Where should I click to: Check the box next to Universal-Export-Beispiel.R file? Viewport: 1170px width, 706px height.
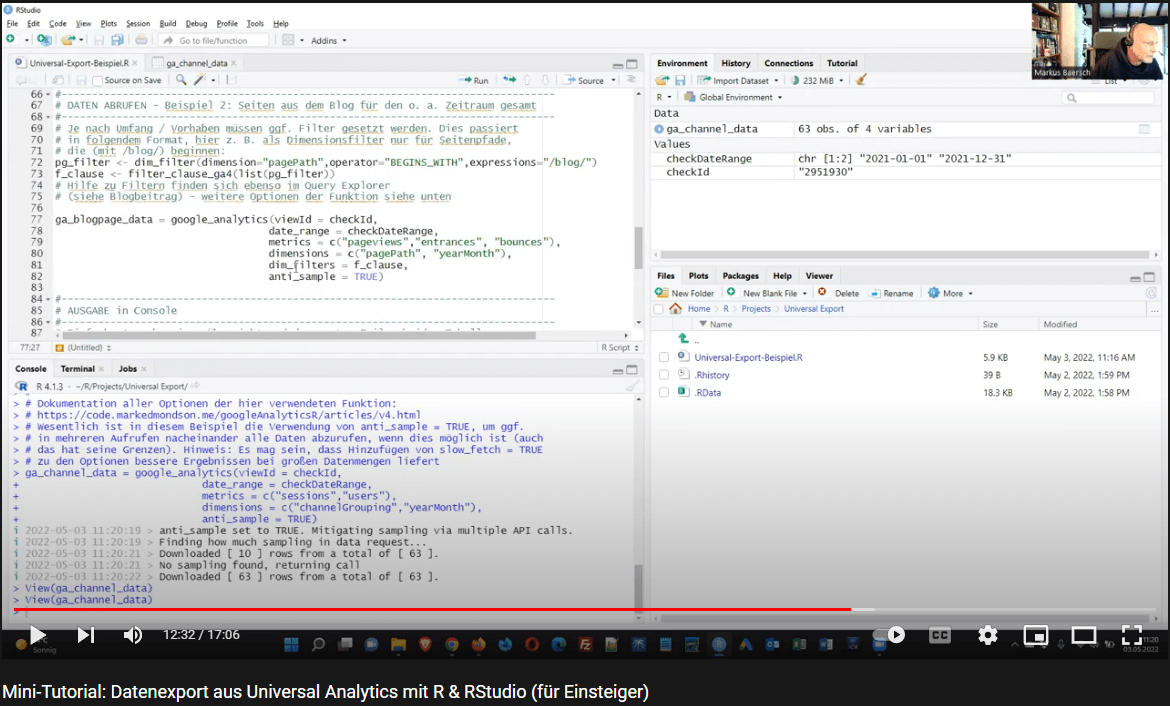point(663,357)
